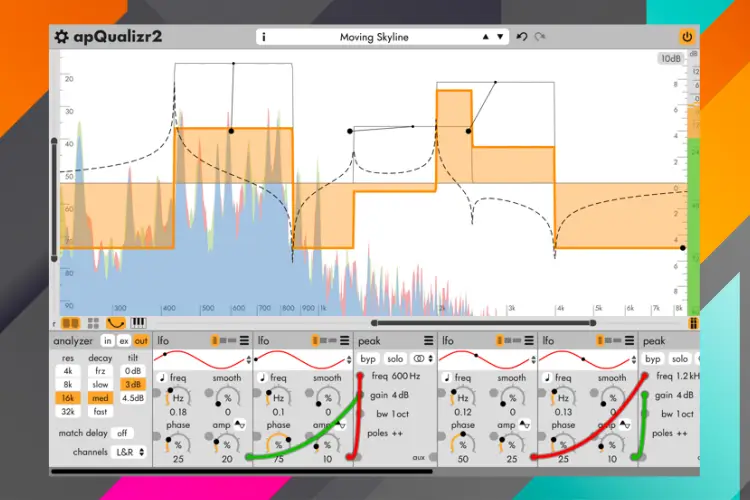This screenshot has width=750, height=500.
Task: Solo the 1.2 kHz peak filter
Action: pyautogui.click(x=680, y=359)
